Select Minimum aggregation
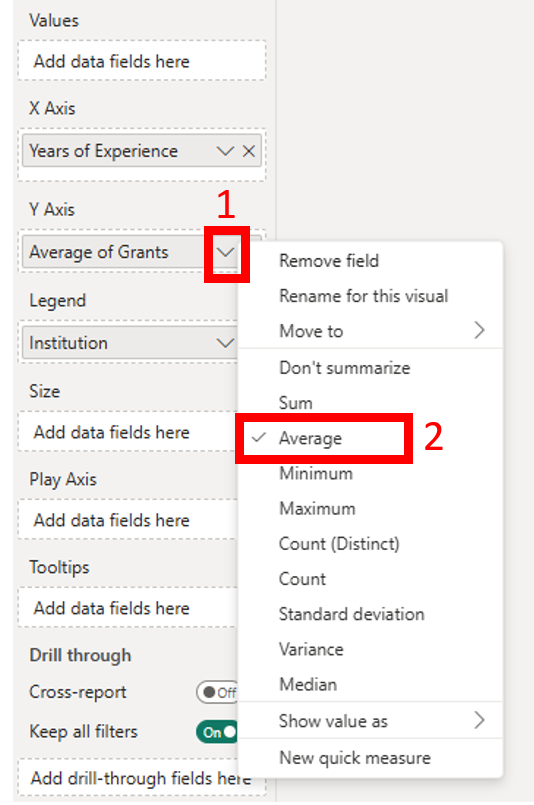Image resolution: width=534 pixels, height=805 pixels. pyautogui.click(x=370, y=473)
